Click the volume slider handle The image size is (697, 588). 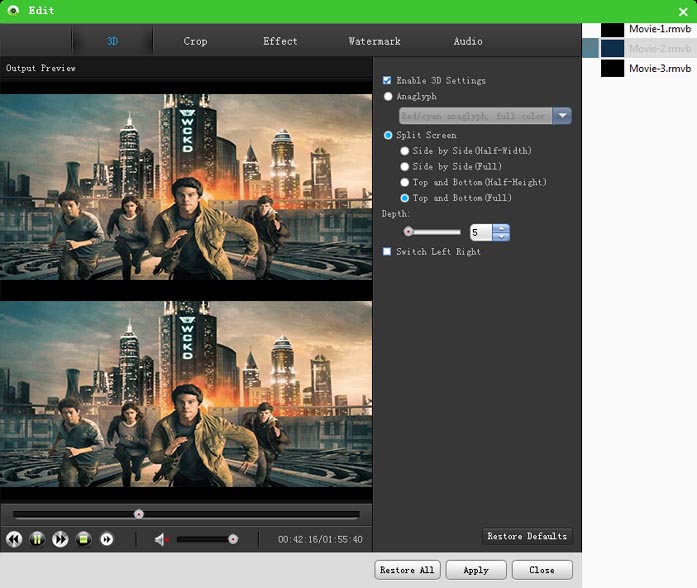[233, 539]
